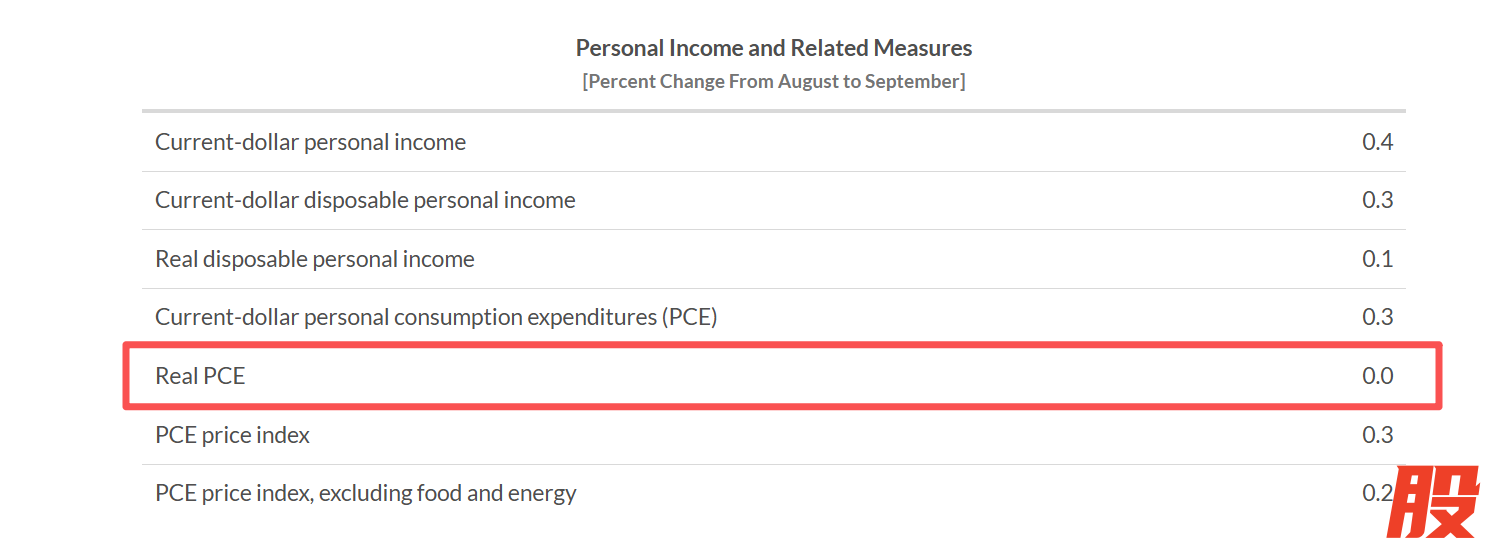Click the 0.3 value for PCE price index
This screenshot has width=1500, height=557.
click(x=1377, y=435)
